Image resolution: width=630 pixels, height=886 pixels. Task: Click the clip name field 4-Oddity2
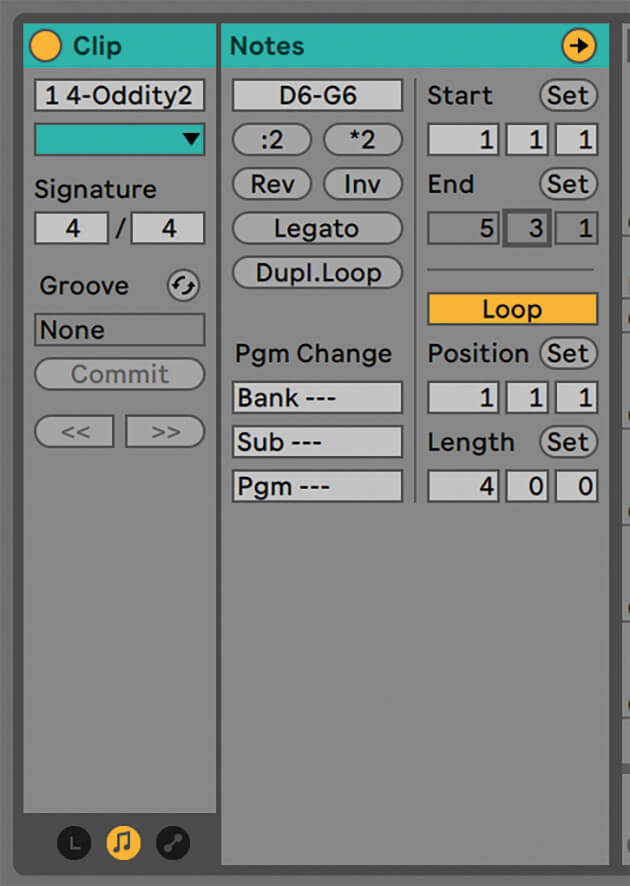[x=119, y=96]
